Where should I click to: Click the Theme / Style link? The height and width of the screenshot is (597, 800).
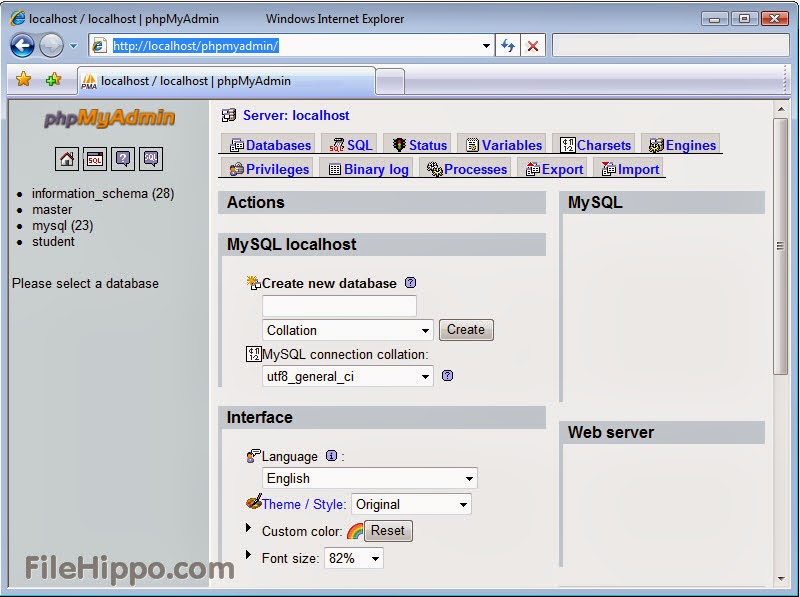tap(303, 504)
